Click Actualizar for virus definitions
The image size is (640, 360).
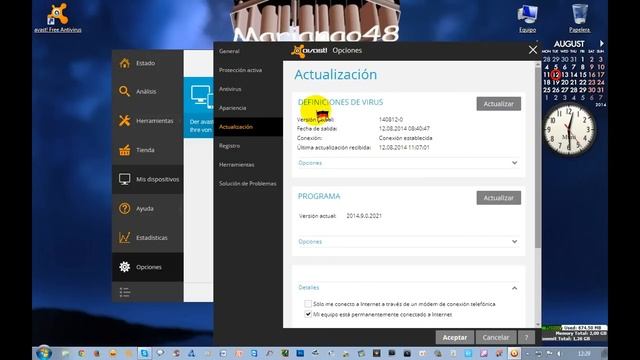pyautogui.click(x=498, y=104)
